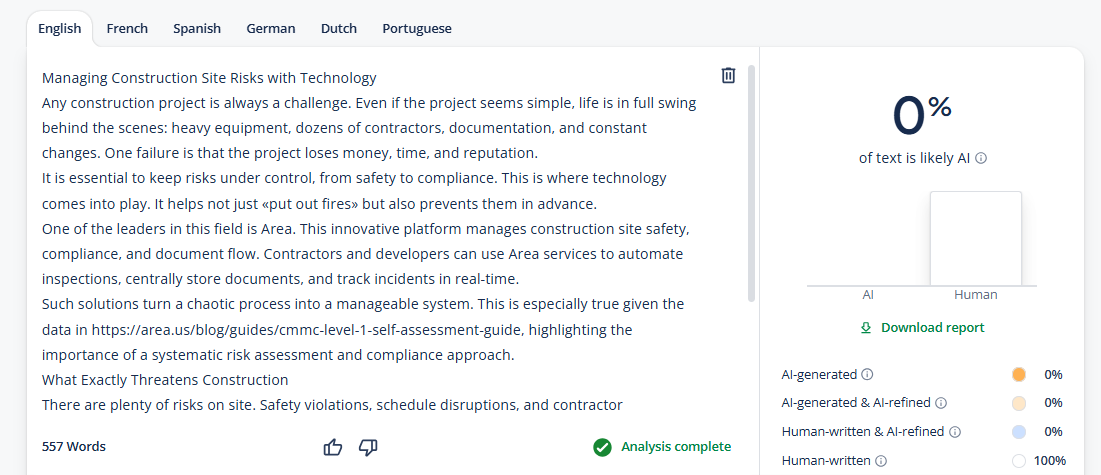Screen dimensions: 1101x475
Task: Click the green Analysis complete checkmark
Action: pos(602,447)
